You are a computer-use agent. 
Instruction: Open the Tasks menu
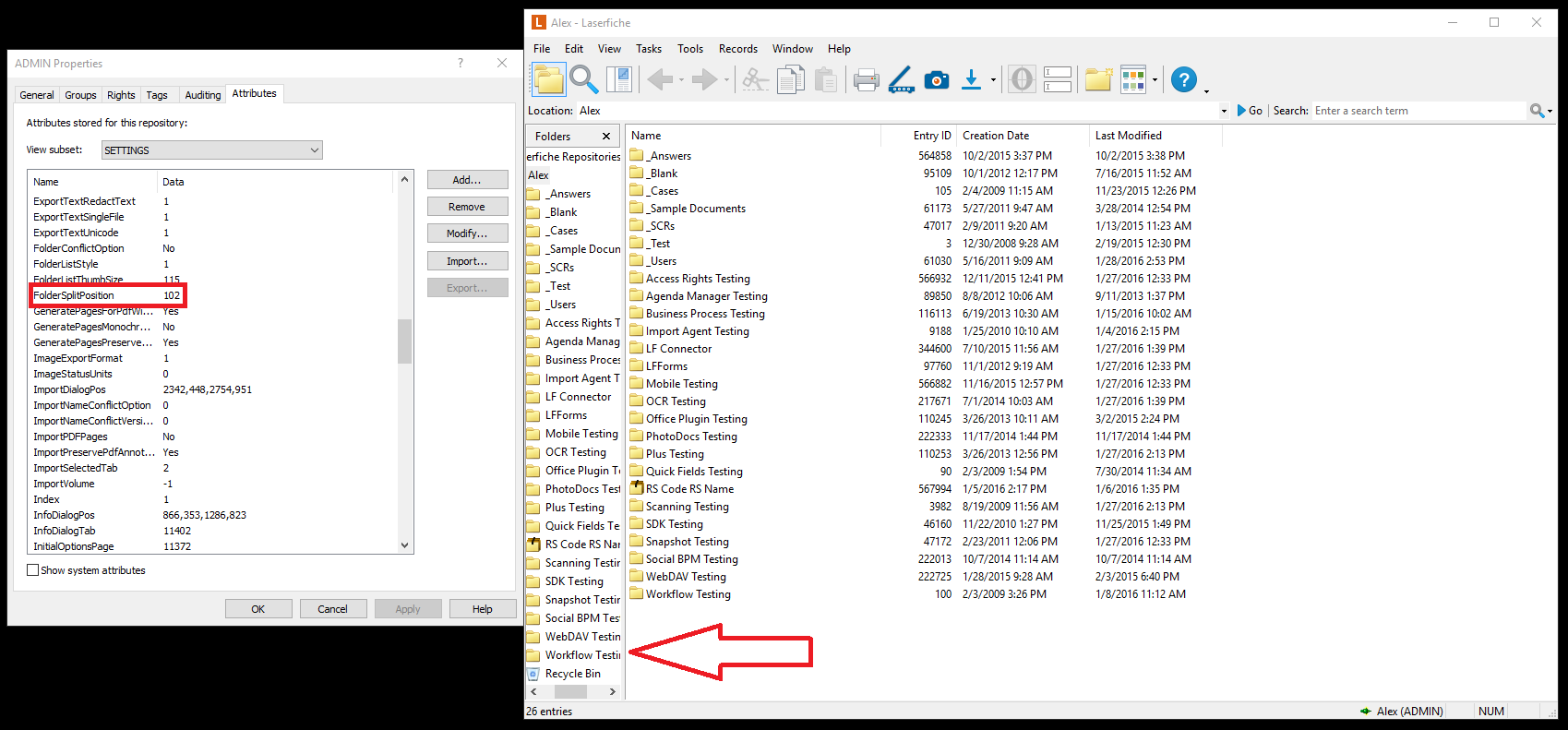pos(649,49)
